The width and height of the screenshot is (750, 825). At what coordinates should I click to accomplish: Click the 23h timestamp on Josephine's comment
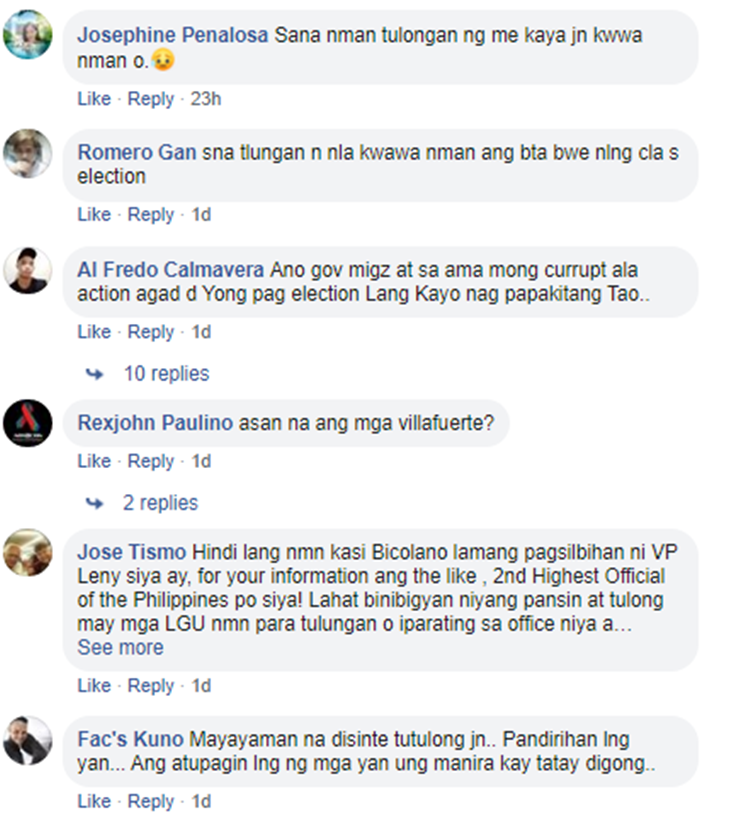click(206, 98)
